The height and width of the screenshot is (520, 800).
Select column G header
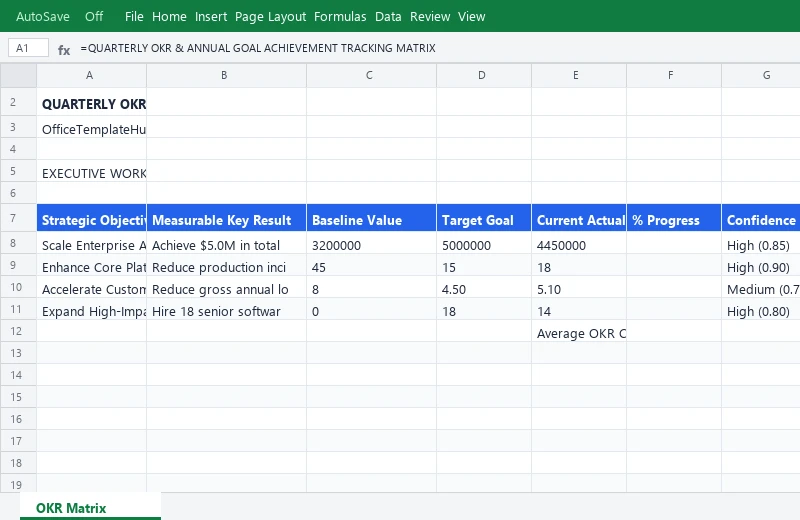coord(761,76)
